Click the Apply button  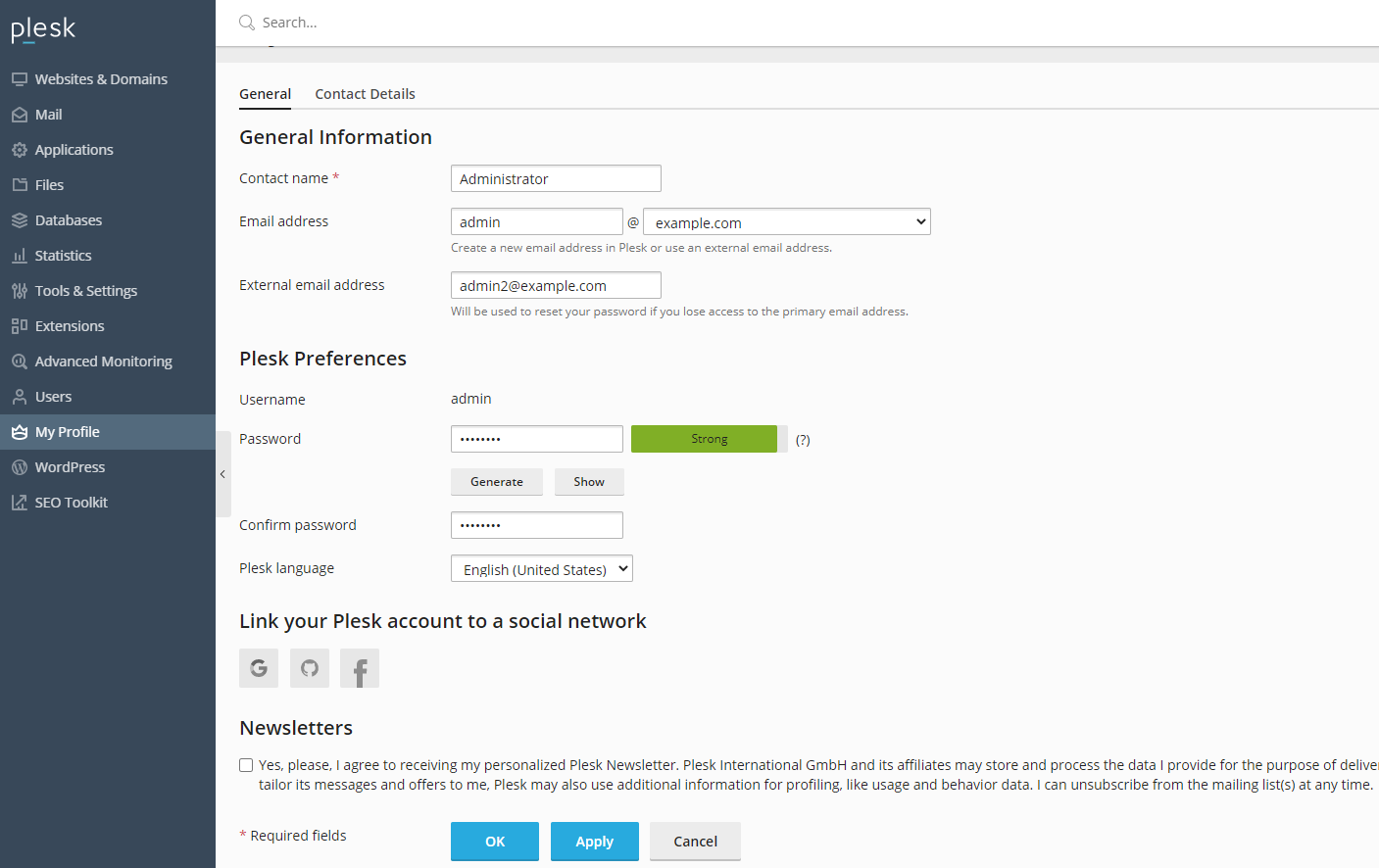[x=594, y=842]
